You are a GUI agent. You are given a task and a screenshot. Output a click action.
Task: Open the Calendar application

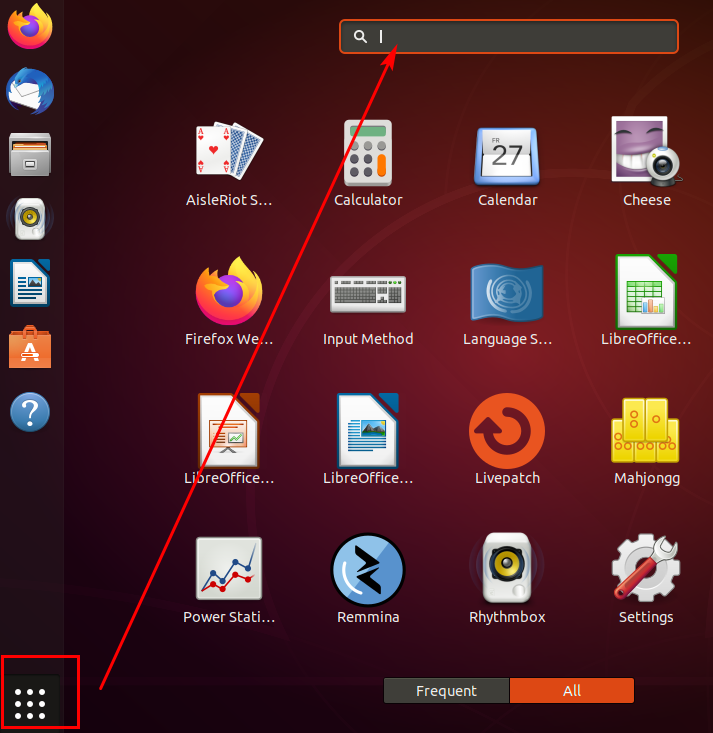pyautogui.click(x=507, y=153)
